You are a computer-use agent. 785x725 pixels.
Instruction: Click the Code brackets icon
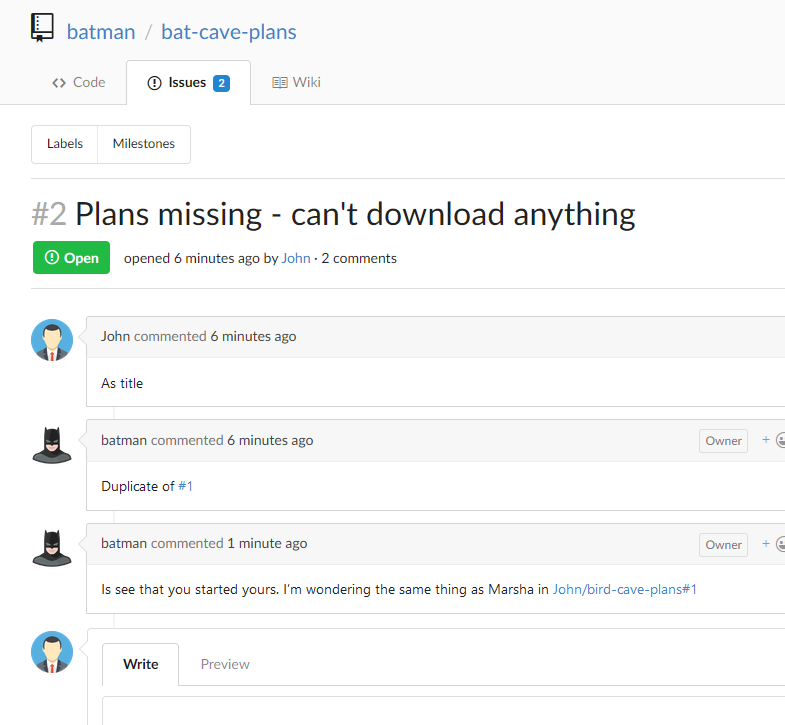[x=59, y=83]
